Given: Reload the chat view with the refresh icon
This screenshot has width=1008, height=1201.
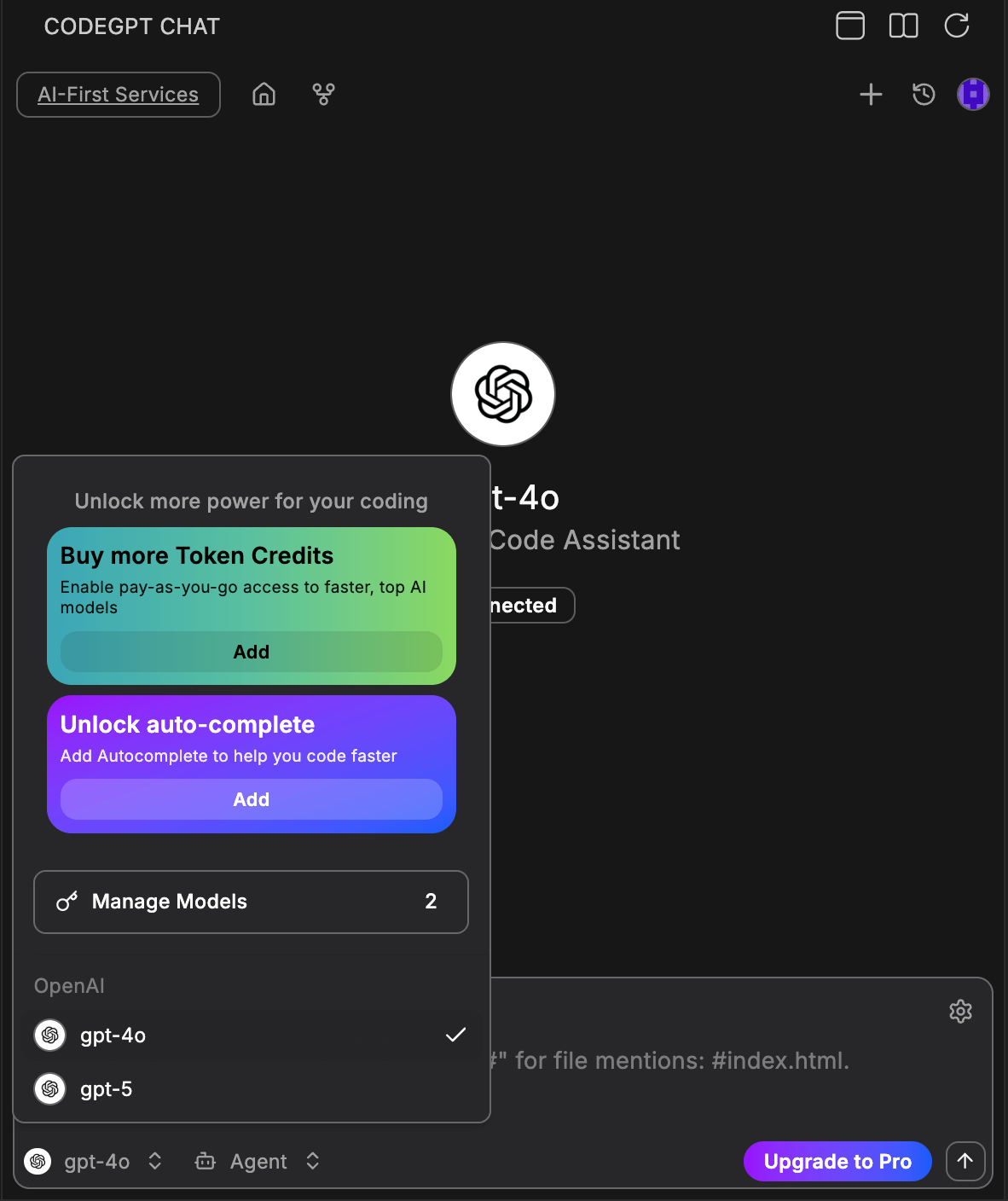Looking at the screenshot, I should pyautogui.click(x=957, y=26).
